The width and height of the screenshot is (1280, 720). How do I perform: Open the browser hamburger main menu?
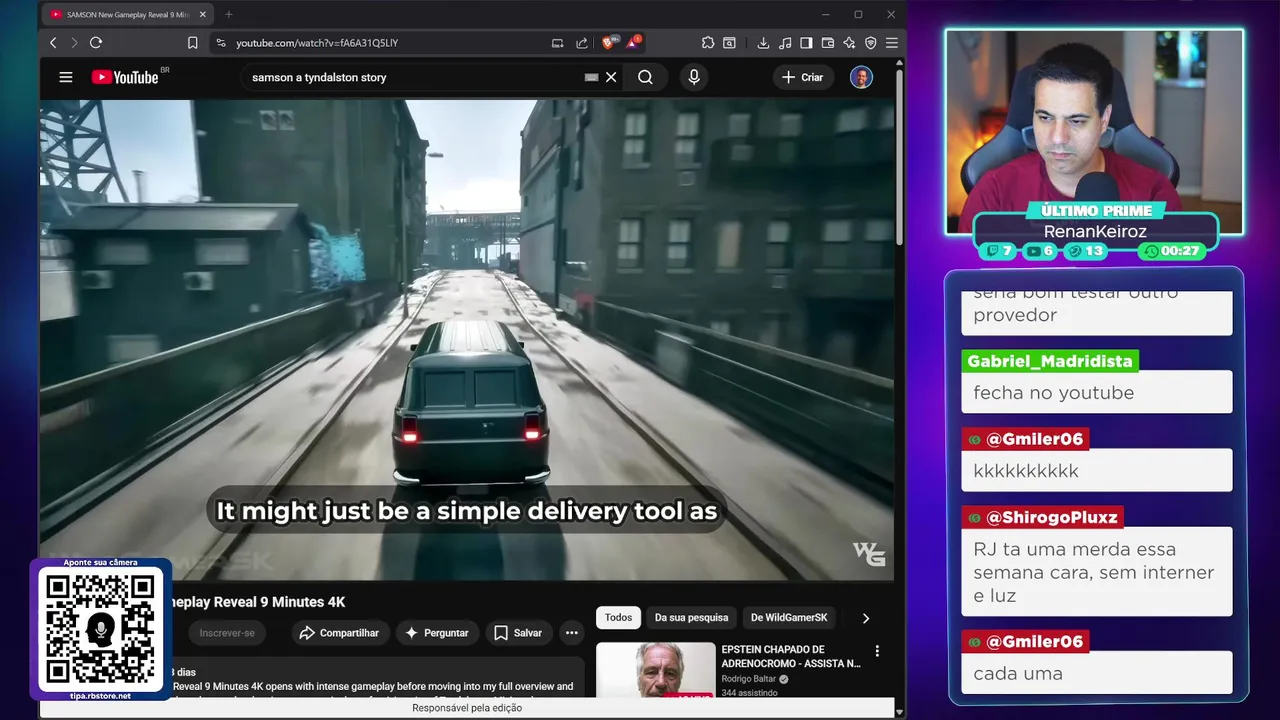(891, 43)
